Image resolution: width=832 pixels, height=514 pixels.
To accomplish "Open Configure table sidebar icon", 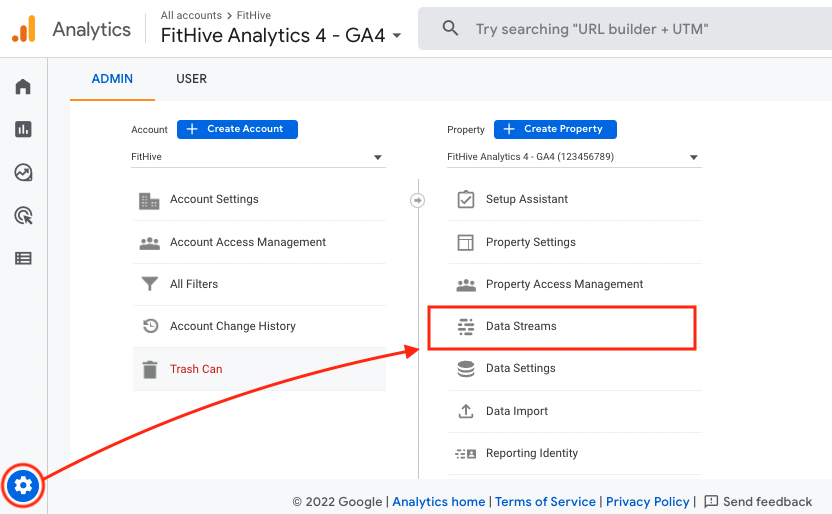I will [x=23, y=258].
